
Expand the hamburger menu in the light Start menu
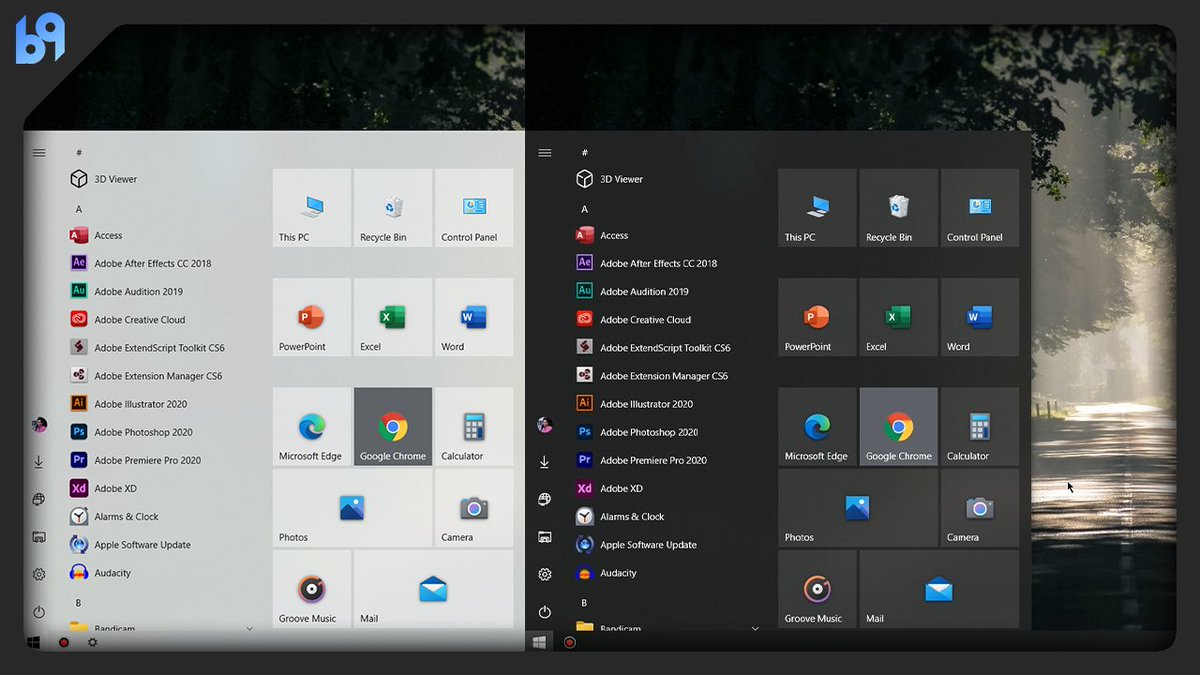[x=39, y=153]
